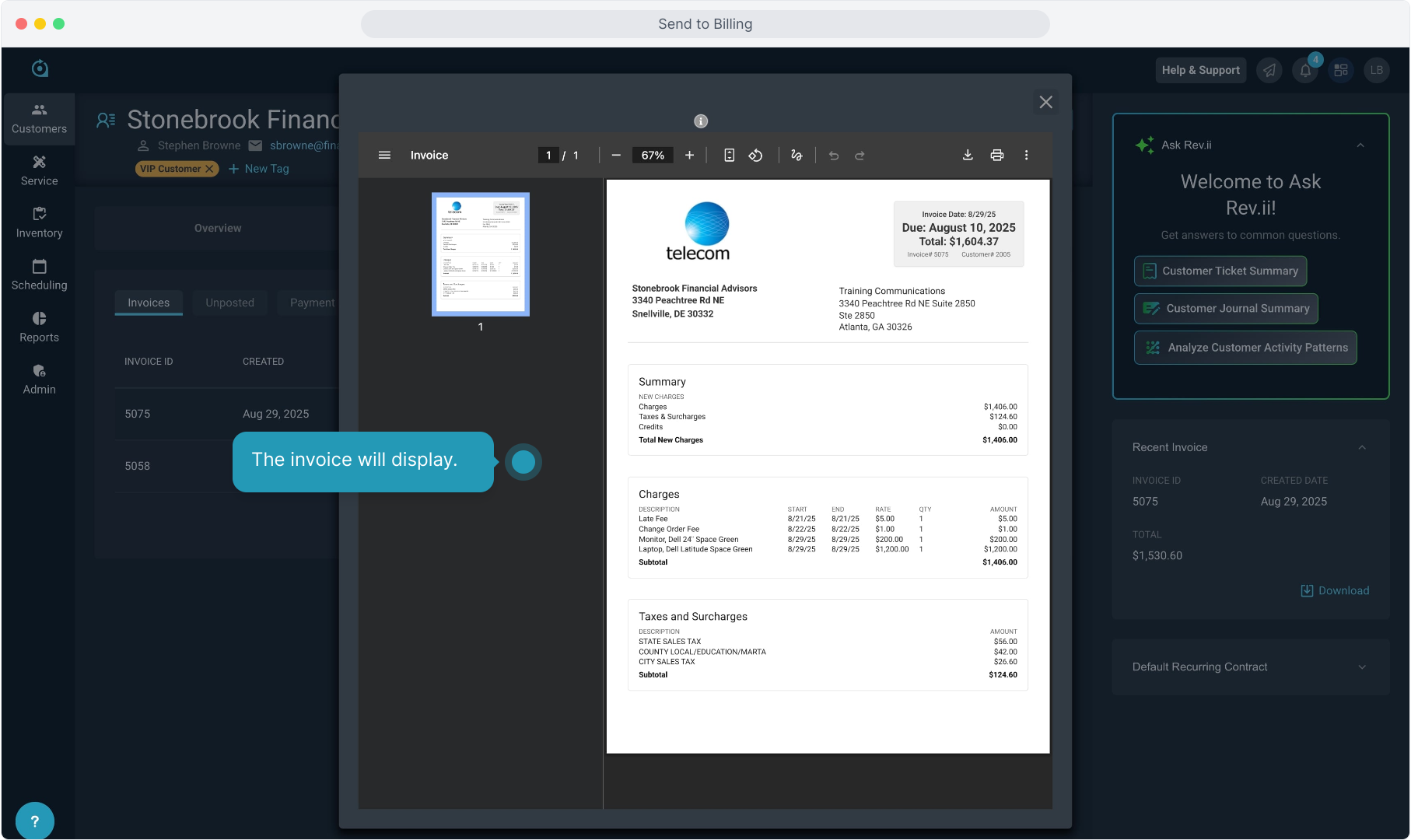Viewport: 1411px width, 840px height.
Task: Open the Scheduling section in sidebar
Action: [39, 275]
